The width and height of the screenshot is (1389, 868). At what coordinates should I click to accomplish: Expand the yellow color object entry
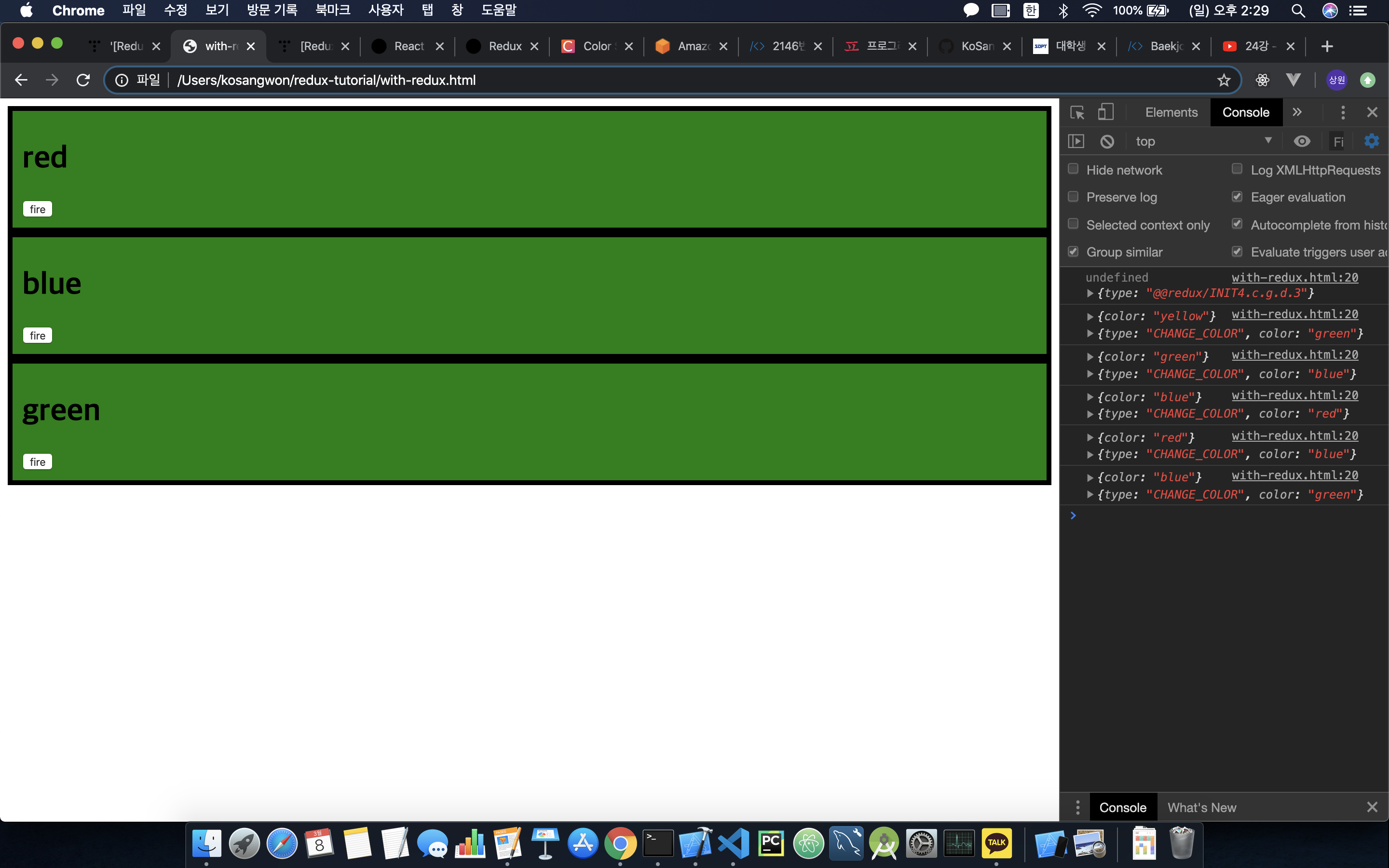[x=1089, y=316]
